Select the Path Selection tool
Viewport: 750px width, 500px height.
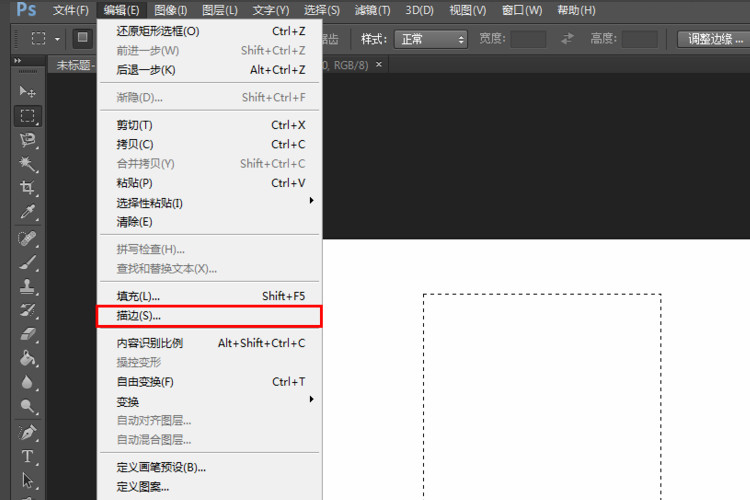(x=27, y=480)
